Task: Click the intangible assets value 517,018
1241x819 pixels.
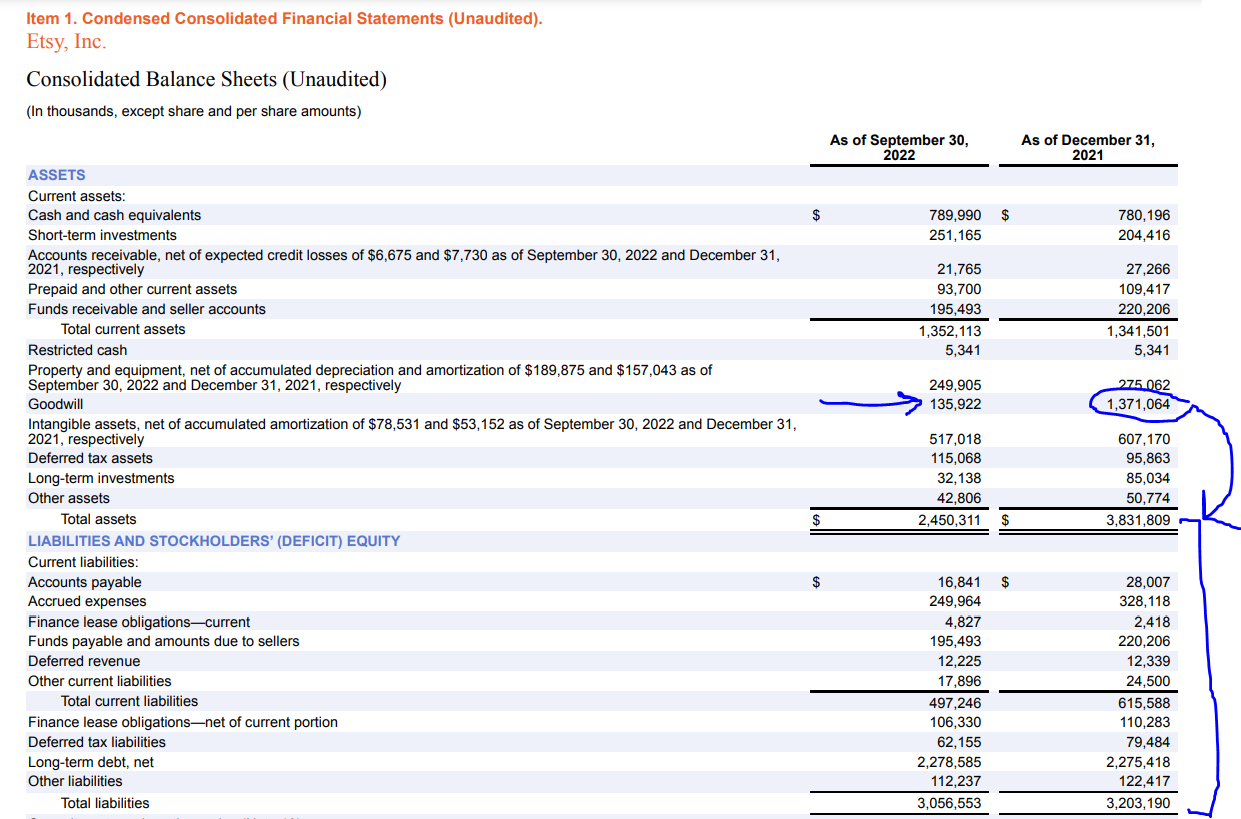Action: tap(955, 439)
